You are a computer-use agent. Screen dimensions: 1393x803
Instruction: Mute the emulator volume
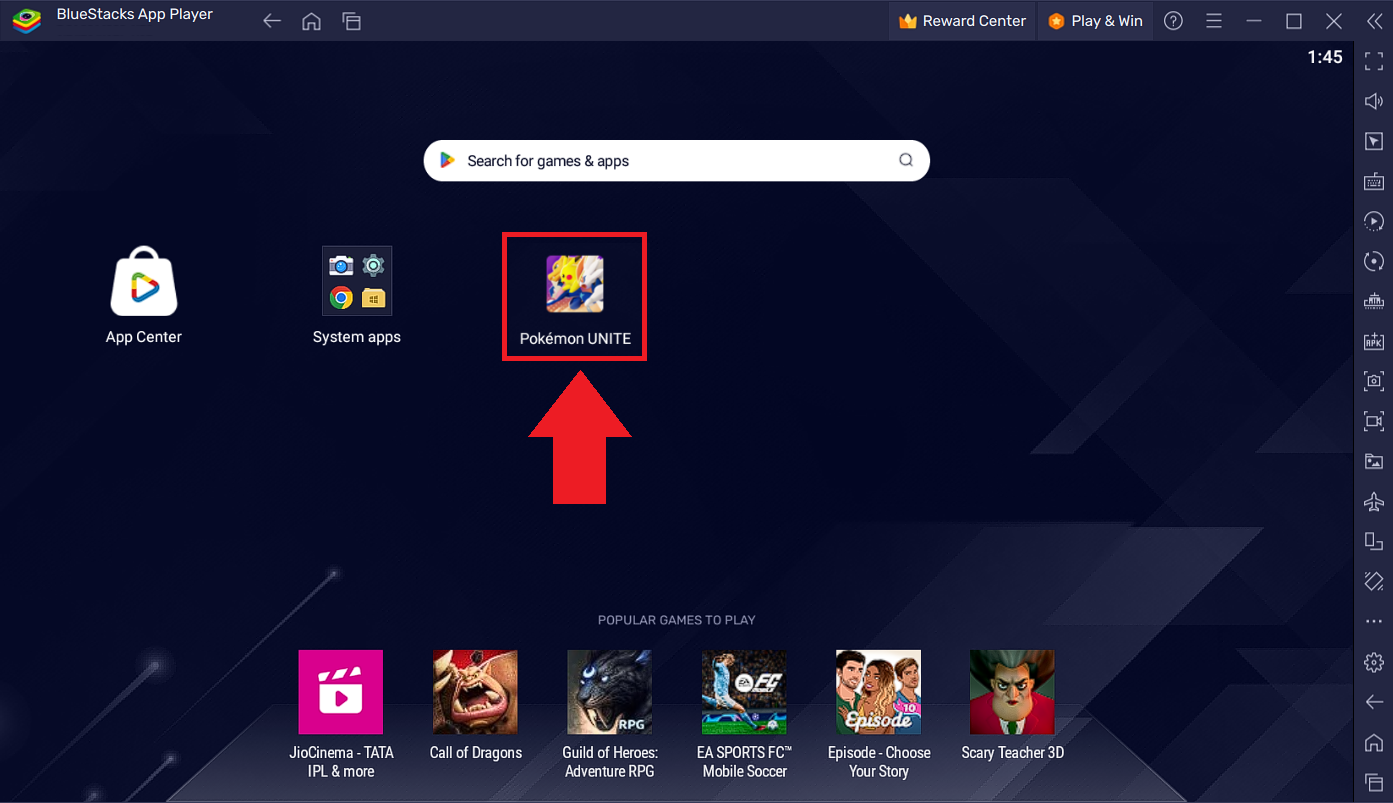tap(1373, 101)
